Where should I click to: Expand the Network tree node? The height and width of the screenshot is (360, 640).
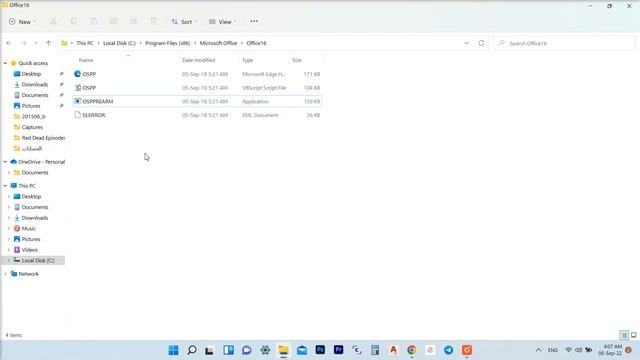[x=5, y=274]
